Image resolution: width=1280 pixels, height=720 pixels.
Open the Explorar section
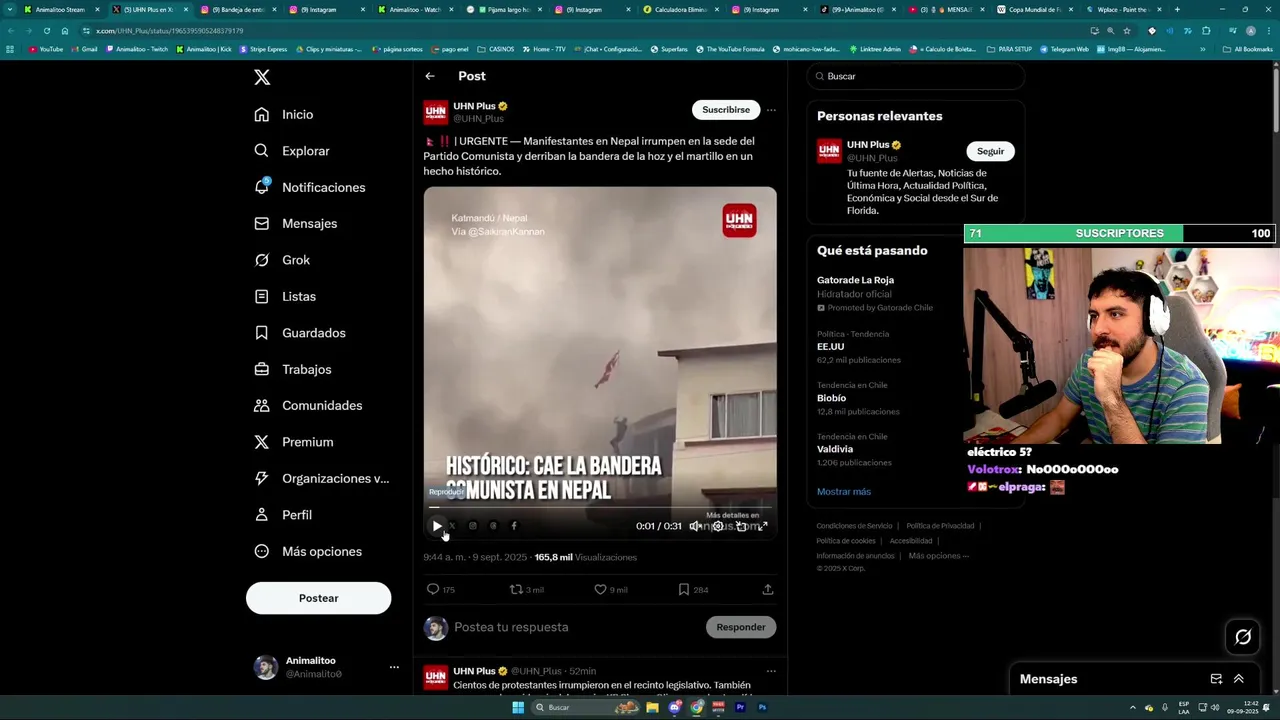coord(292,151)
